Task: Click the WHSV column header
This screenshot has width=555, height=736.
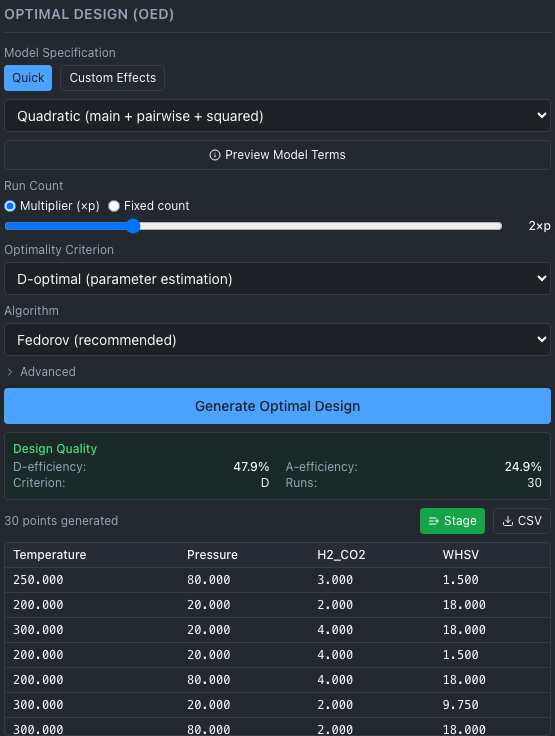Action: pyautogui.click(x=461, y=555)
